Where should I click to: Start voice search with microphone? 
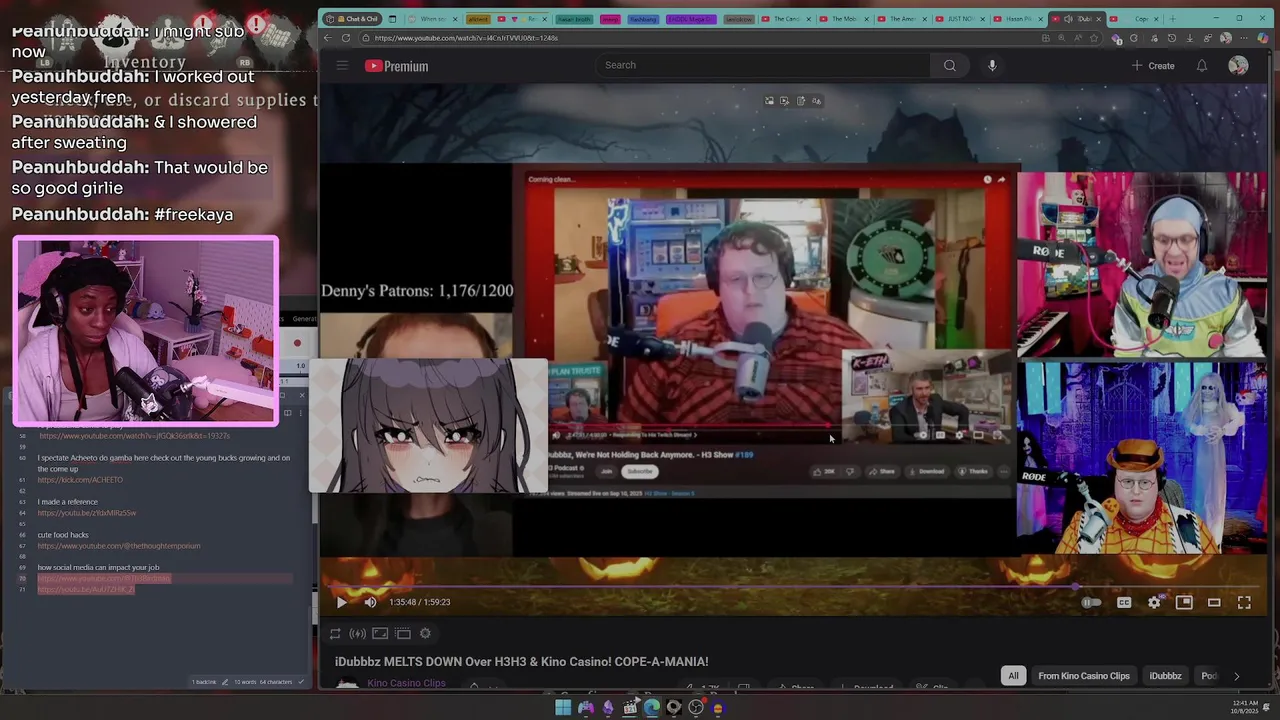[992, 66]
